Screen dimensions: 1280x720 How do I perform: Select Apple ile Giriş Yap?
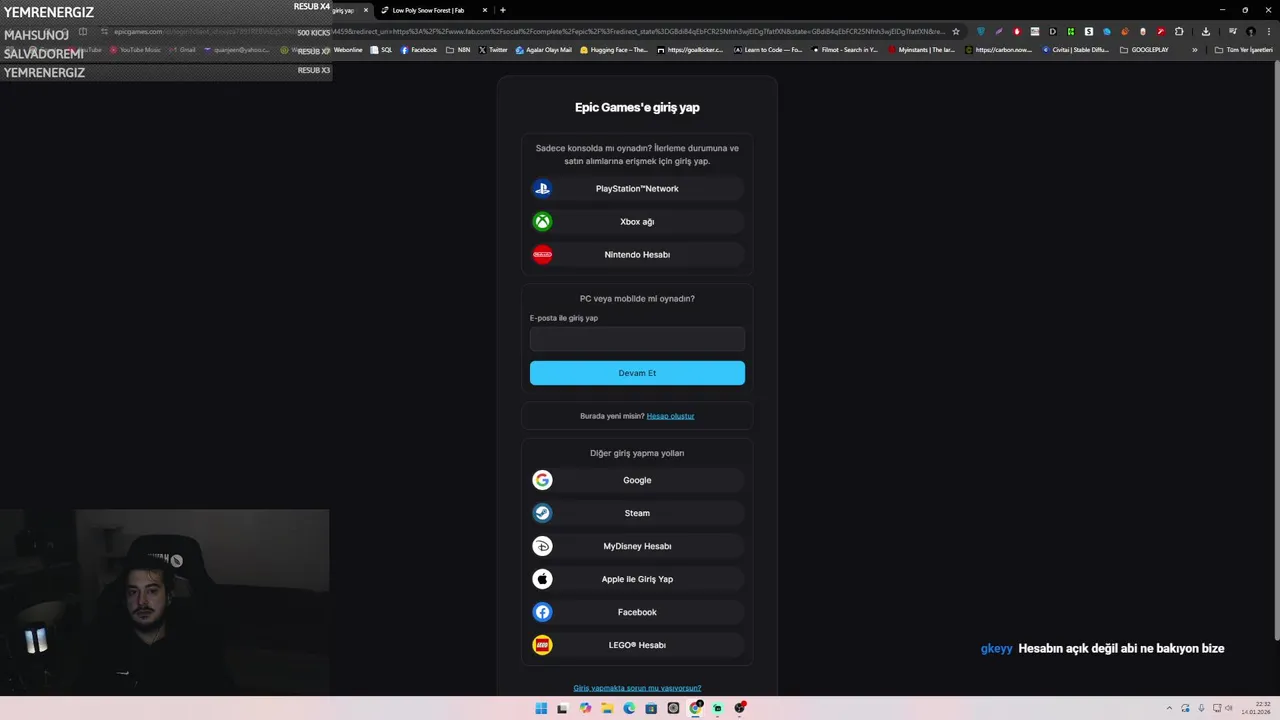tap(637, 579)
